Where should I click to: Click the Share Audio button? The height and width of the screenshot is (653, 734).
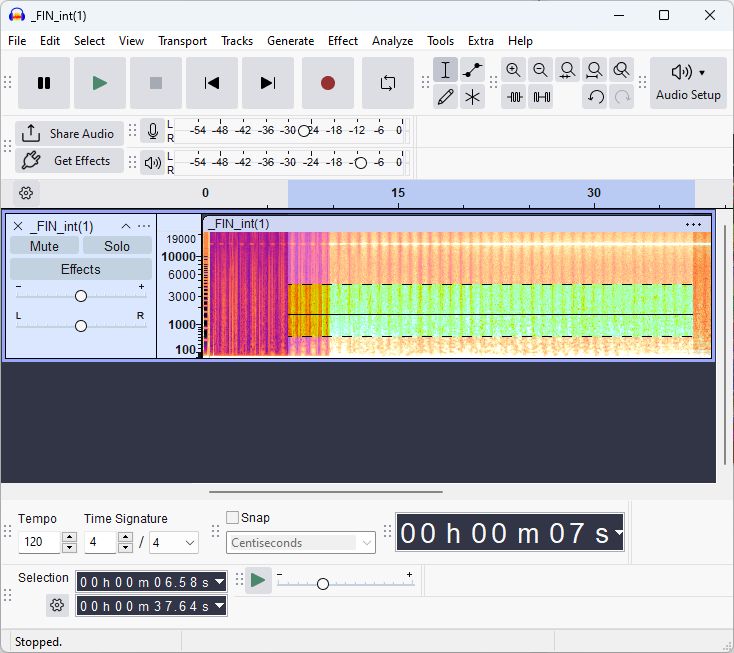(x=70, y=134)
